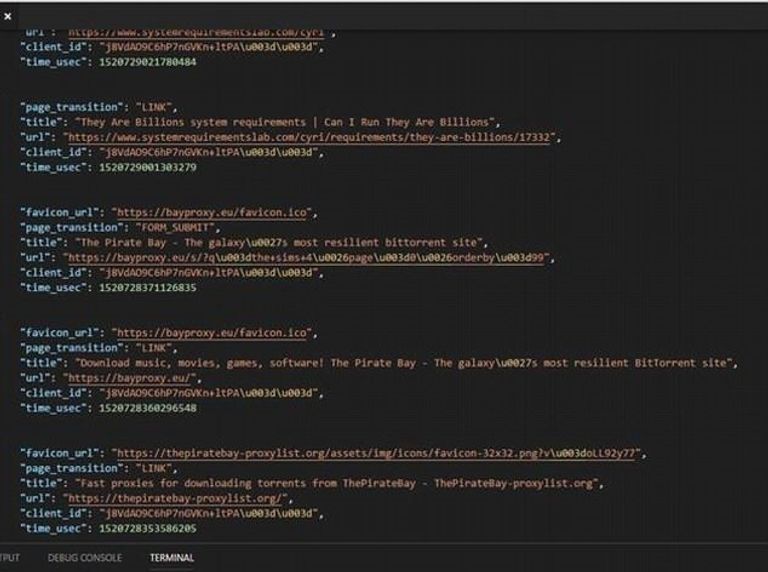The height and width of the screenshot is (572, 768).
Task: Select the TERMINAL tab
Action: coord(172,558)
